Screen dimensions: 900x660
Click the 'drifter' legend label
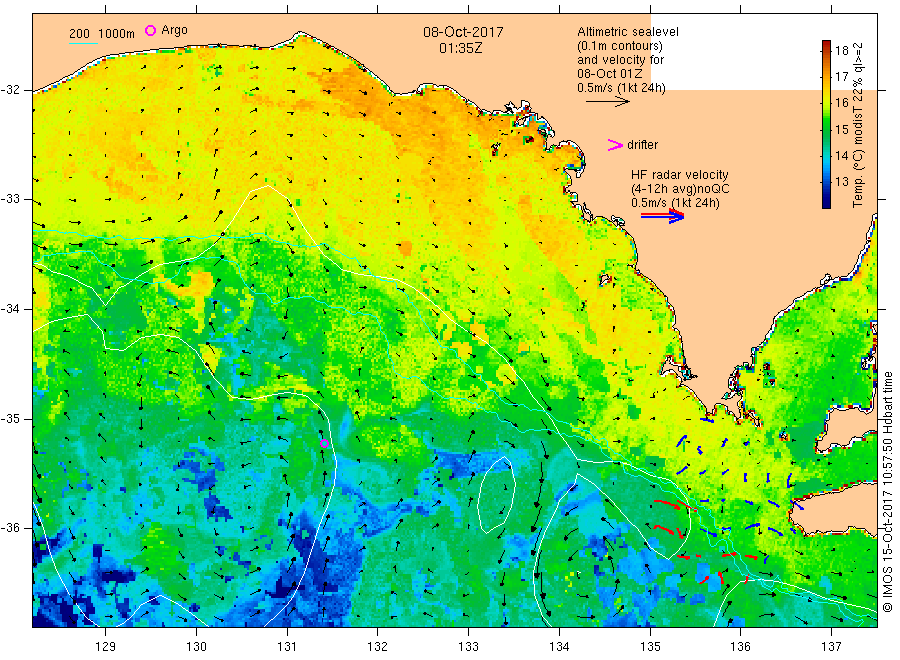(642, 145)
